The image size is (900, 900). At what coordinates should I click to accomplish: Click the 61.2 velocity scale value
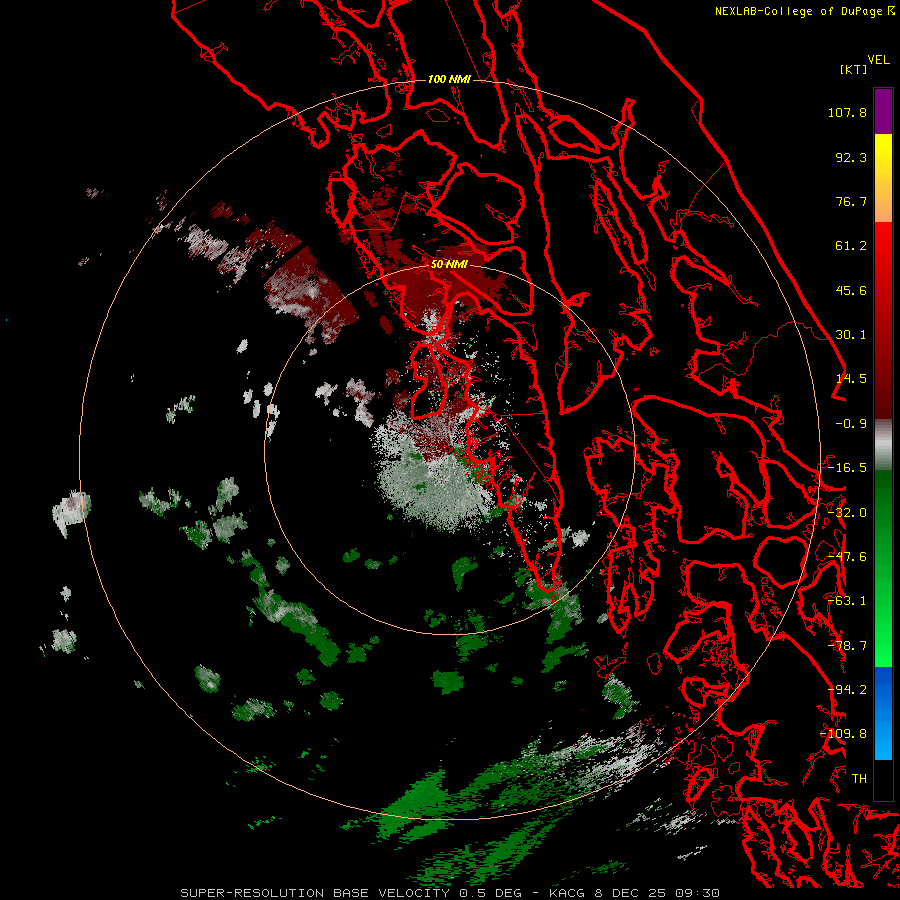click(x=851, y=246)
